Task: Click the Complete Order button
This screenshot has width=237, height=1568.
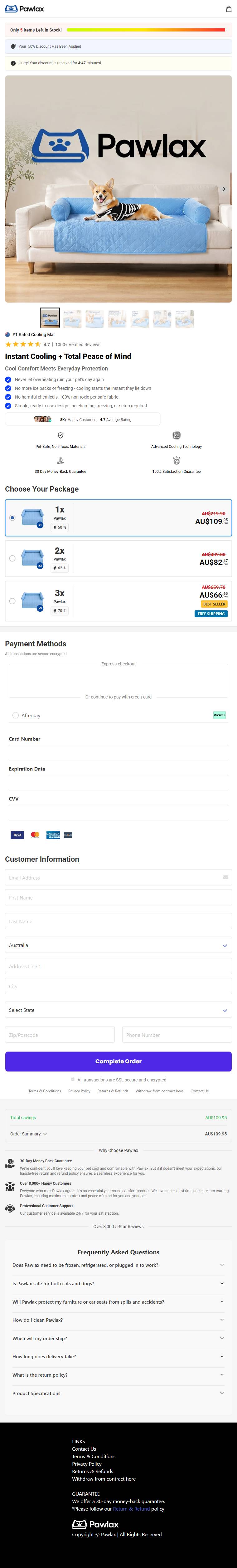Action: pyautogui.click(x=119, y=1061)
